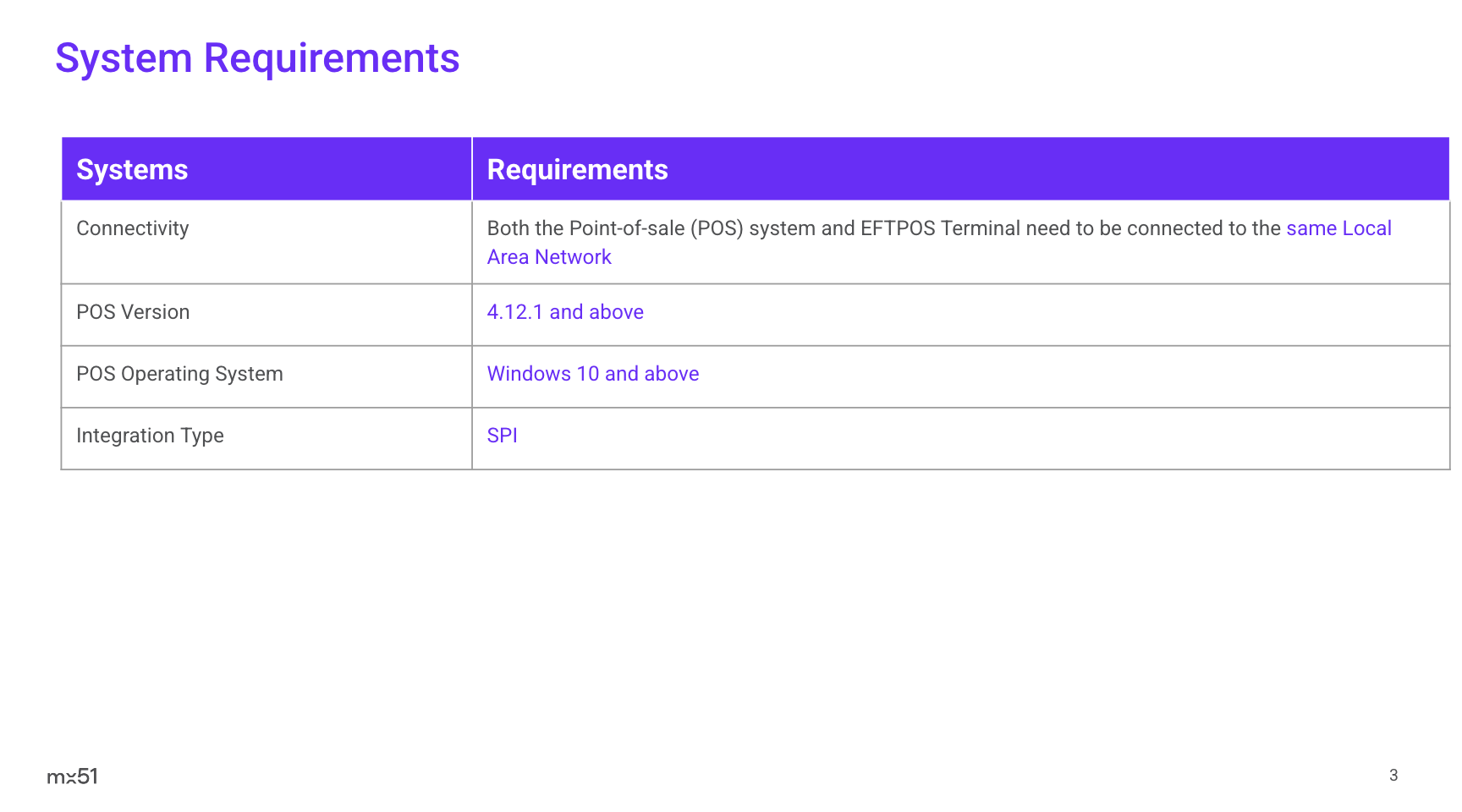Select the POS Version row label

click(x=133, y=312)
